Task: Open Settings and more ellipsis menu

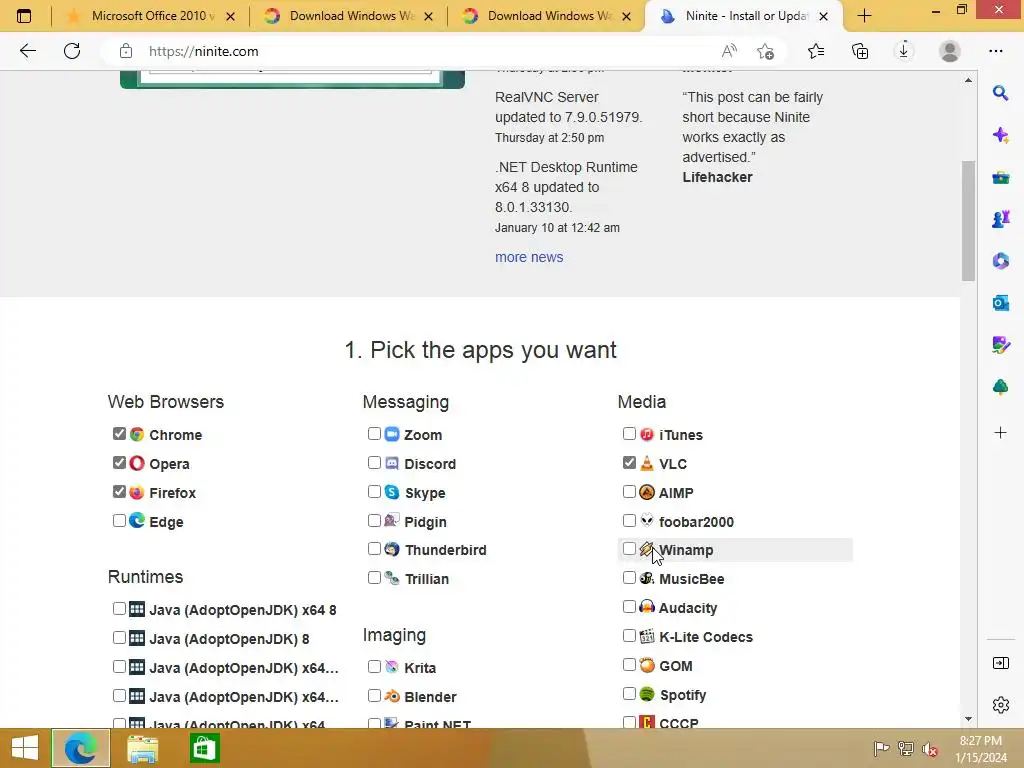Action: point(995,51)
